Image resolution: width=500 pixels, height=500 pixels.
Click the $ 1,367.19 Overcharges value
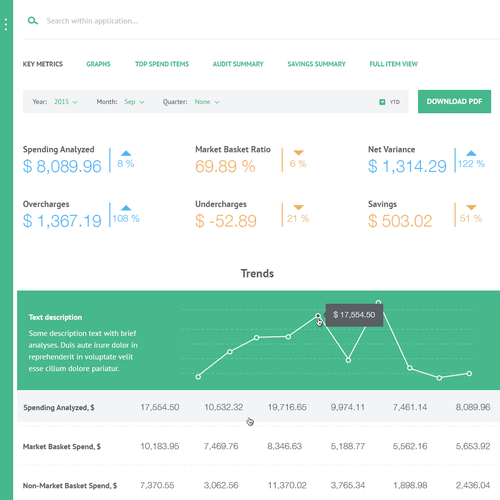(62, 221)
